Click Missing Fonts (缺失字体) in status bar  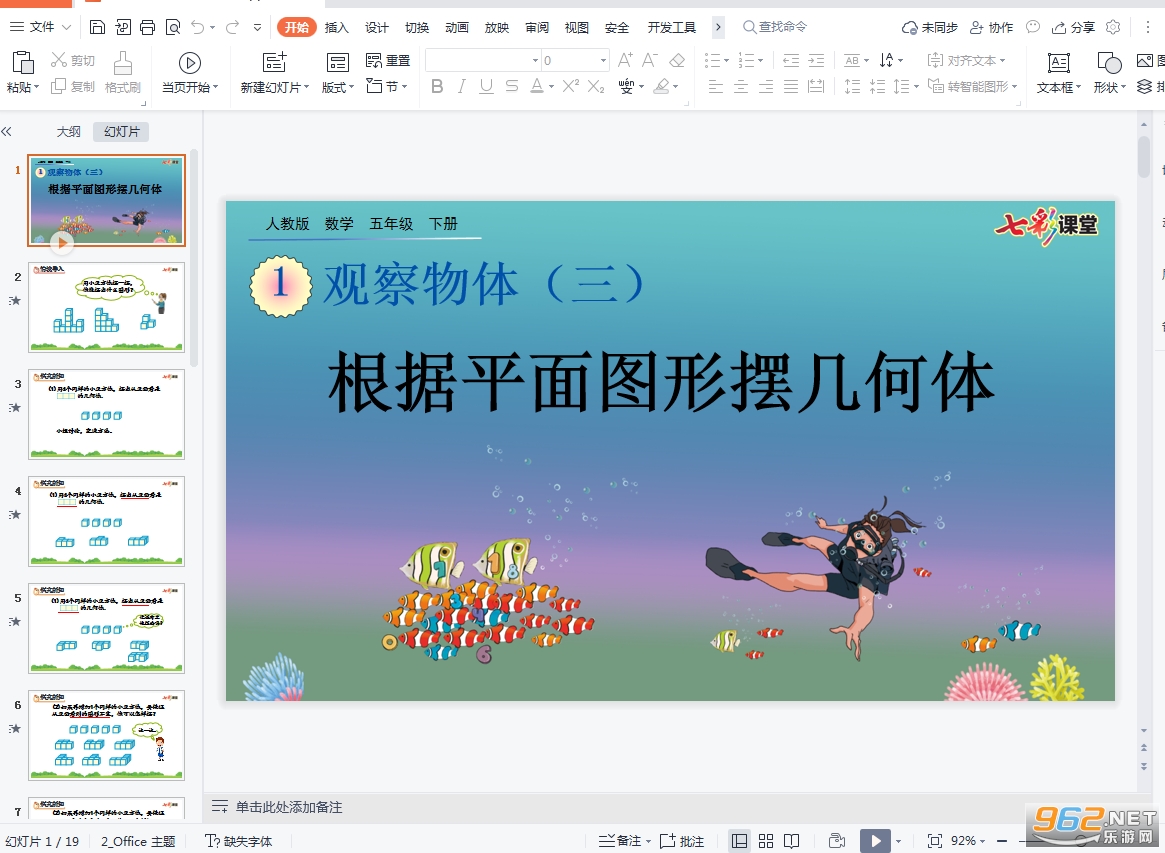pyautogui.click(x=238, y=840)
